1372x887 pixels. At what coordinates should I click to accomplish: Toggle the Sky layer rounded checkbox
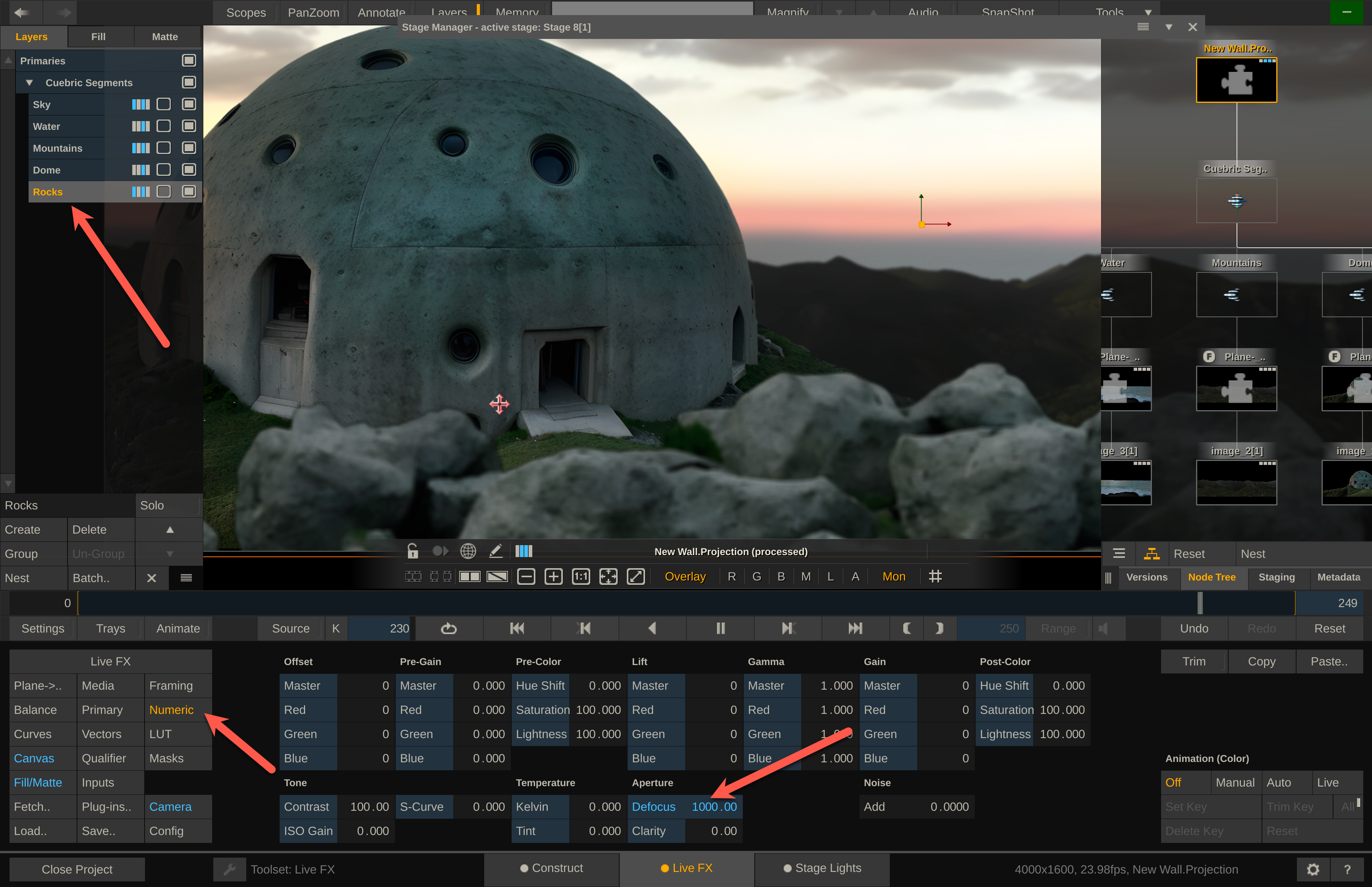[164, 104]
